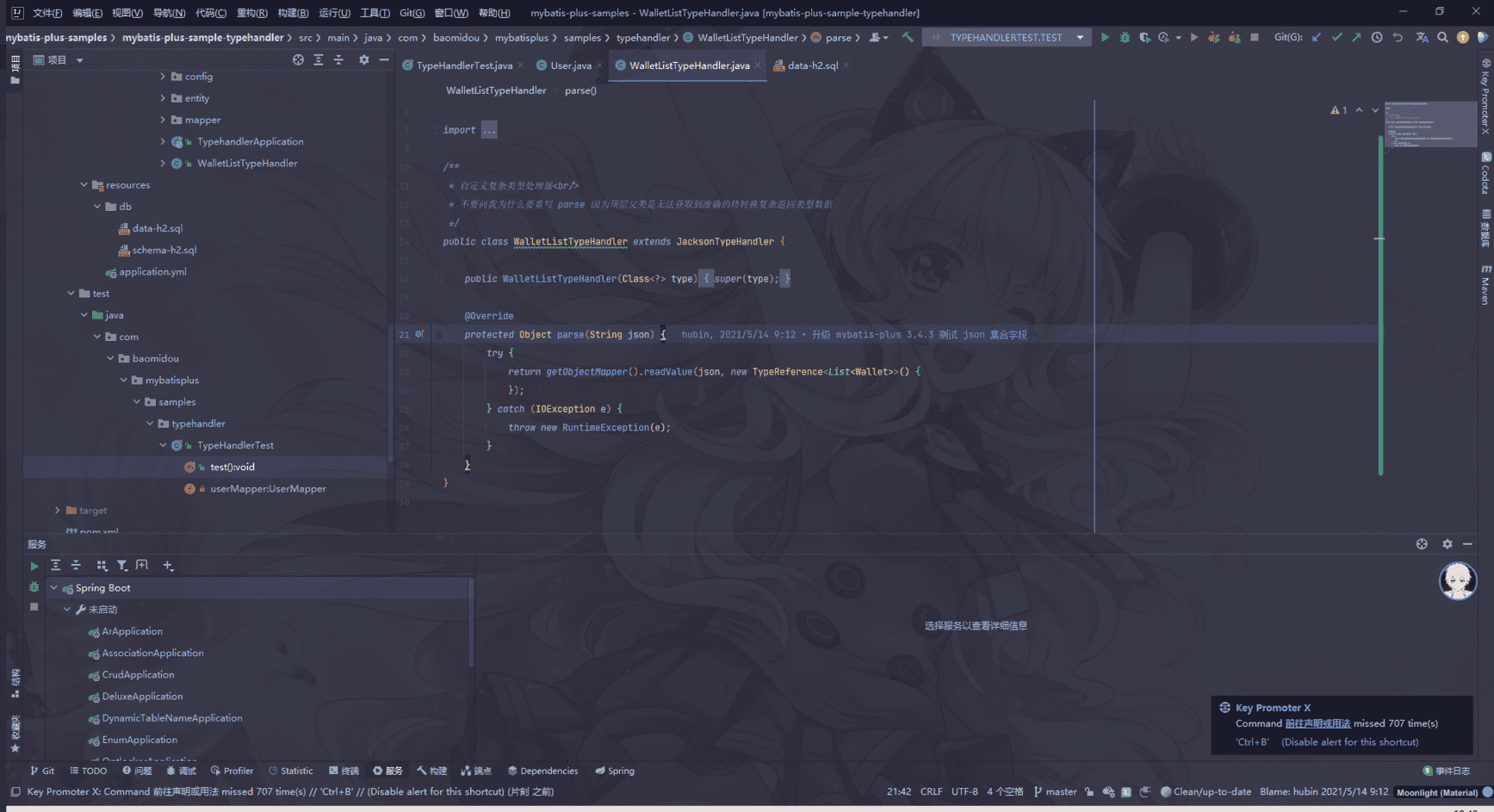
Task: Click the Build hammer icon
Action: [908, 37]
